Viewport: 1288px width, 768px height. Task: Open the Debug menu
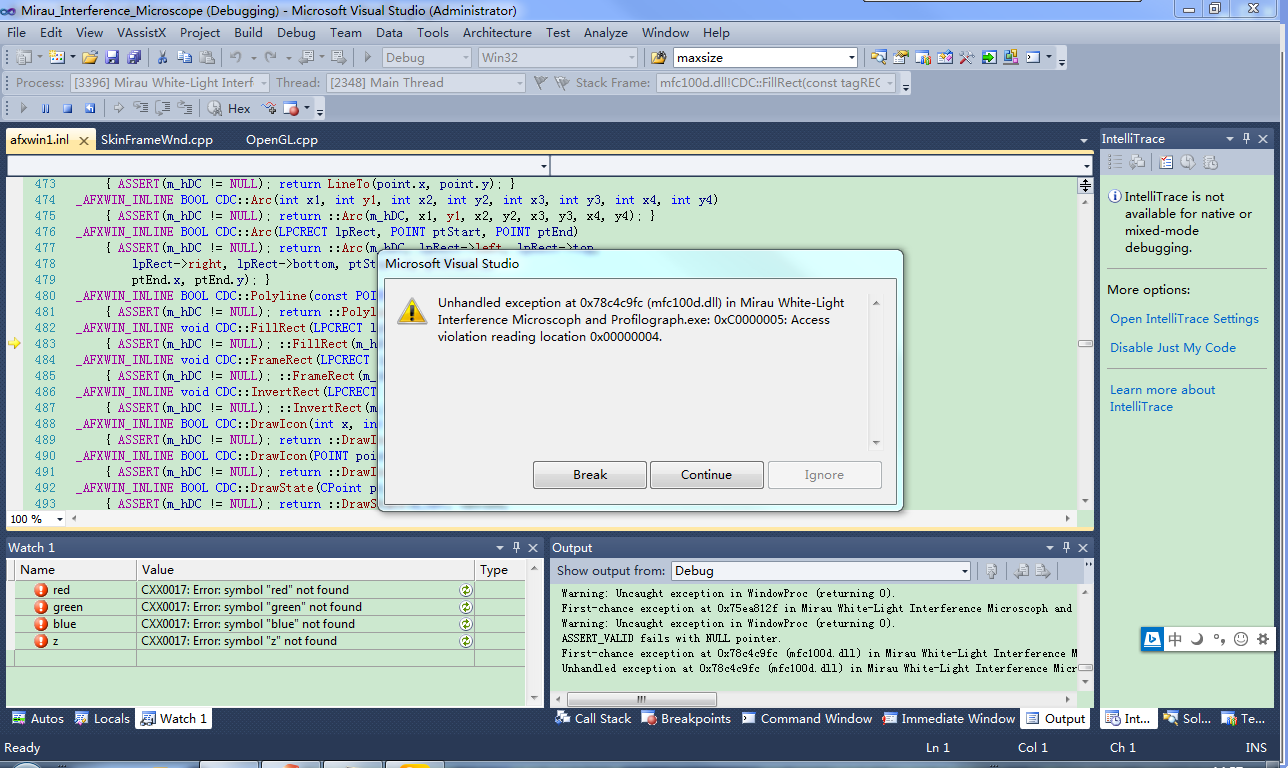point(296,33)
